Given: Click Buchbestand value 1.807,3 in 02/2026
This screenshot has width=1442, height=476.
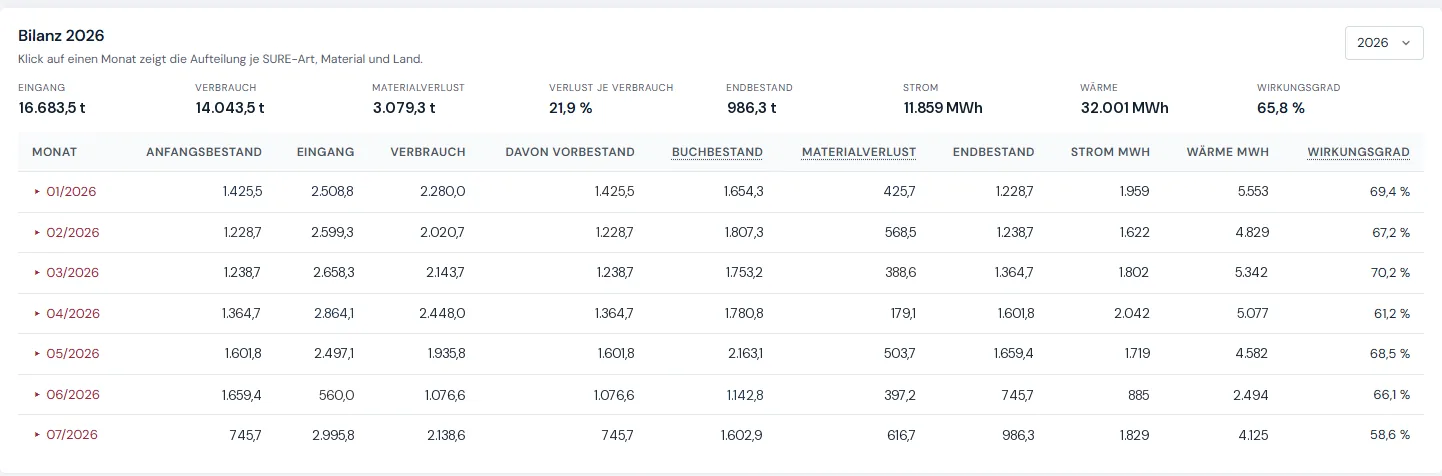Looking at the screenshot, I should [743, 232].
